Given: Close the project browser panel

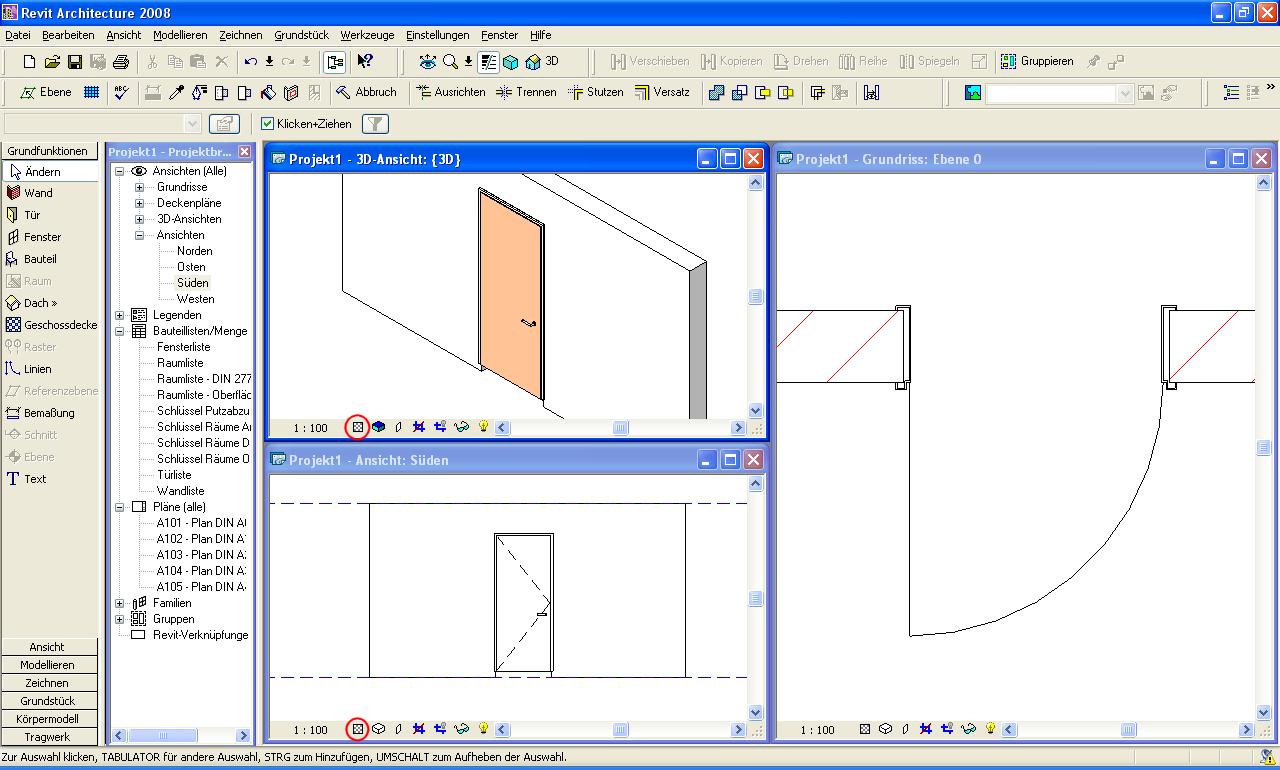Looking at the screenshot, I should pos(244,152).
